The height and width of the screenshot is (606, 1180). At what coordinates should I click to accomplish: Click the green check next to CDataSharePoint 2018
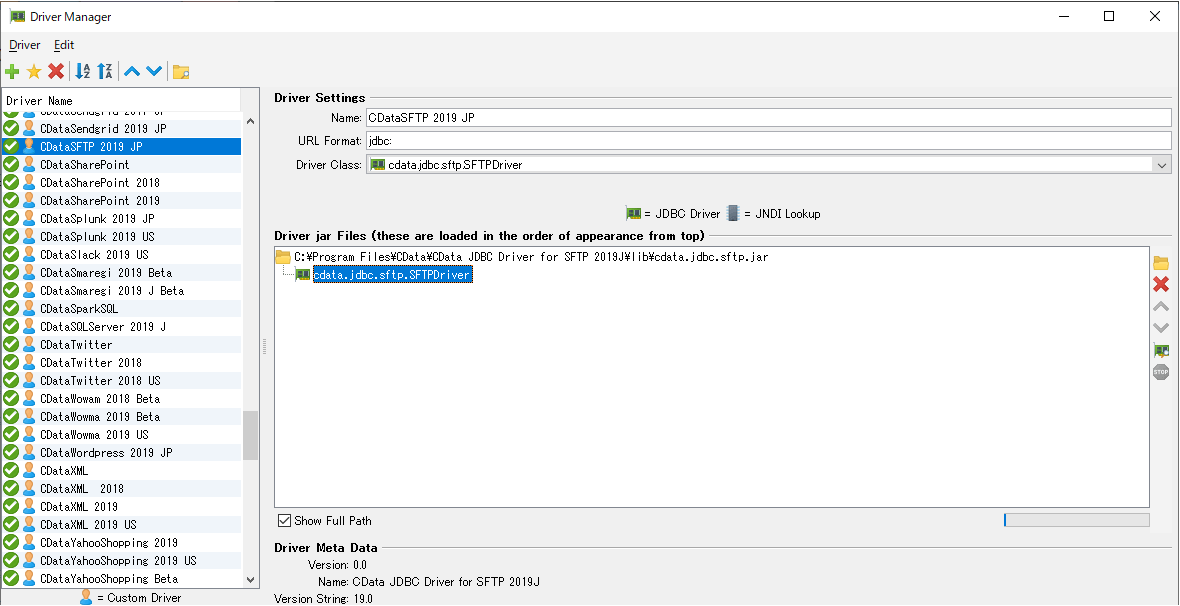click(x=11, y=182)
